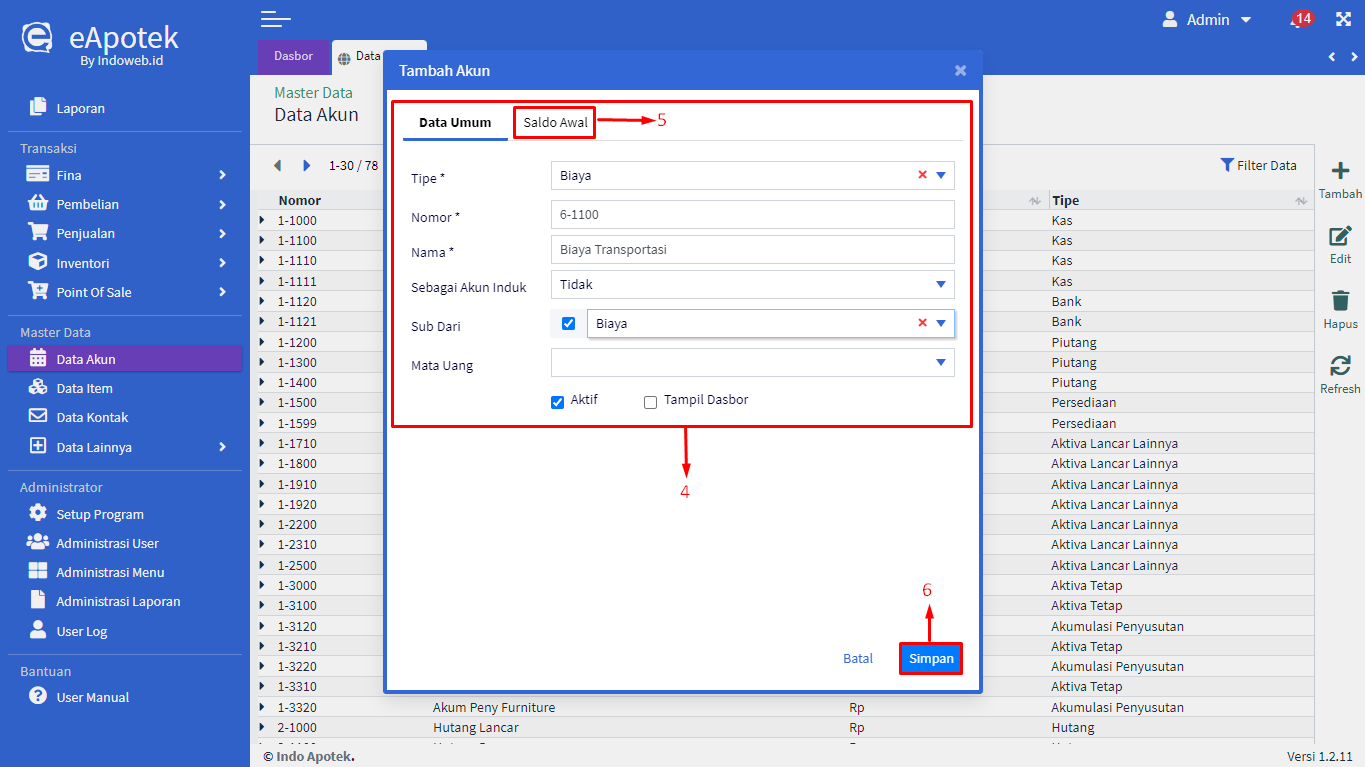
Task: Click the Refresh arrows icon
Action: 1340,366
